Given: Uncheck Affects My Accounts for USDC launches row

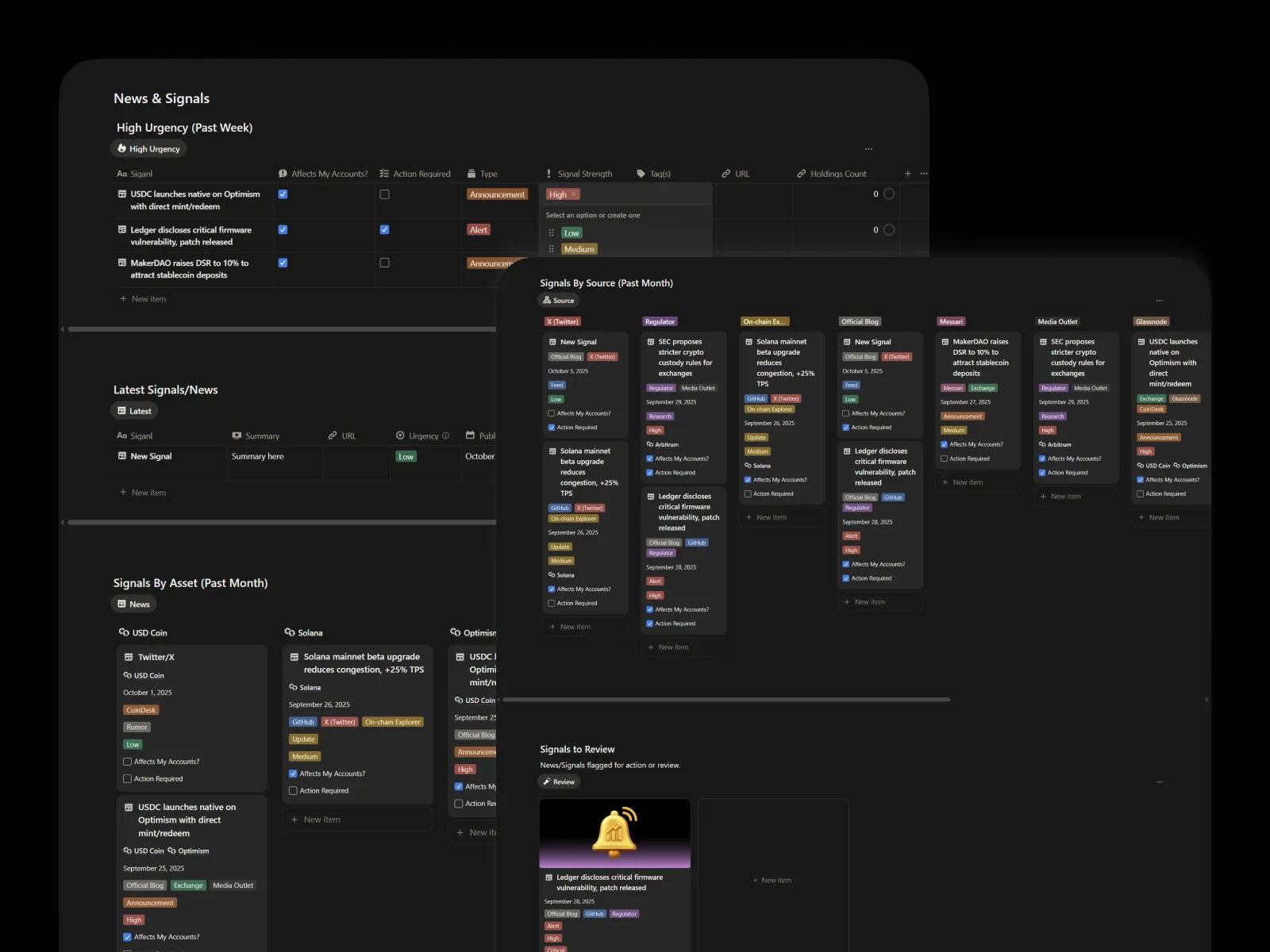Looking at the screenshot, I should (x=283, y=194).
